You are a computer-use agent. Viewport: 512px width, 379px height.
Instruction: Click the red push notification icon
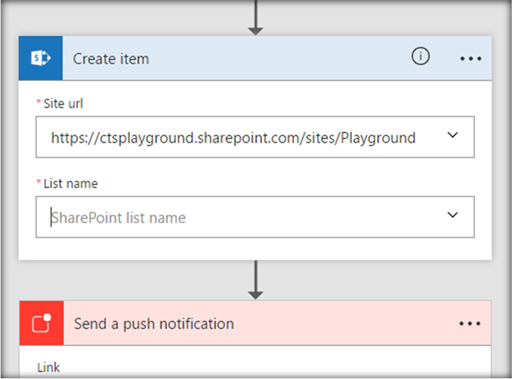point(42,323)
